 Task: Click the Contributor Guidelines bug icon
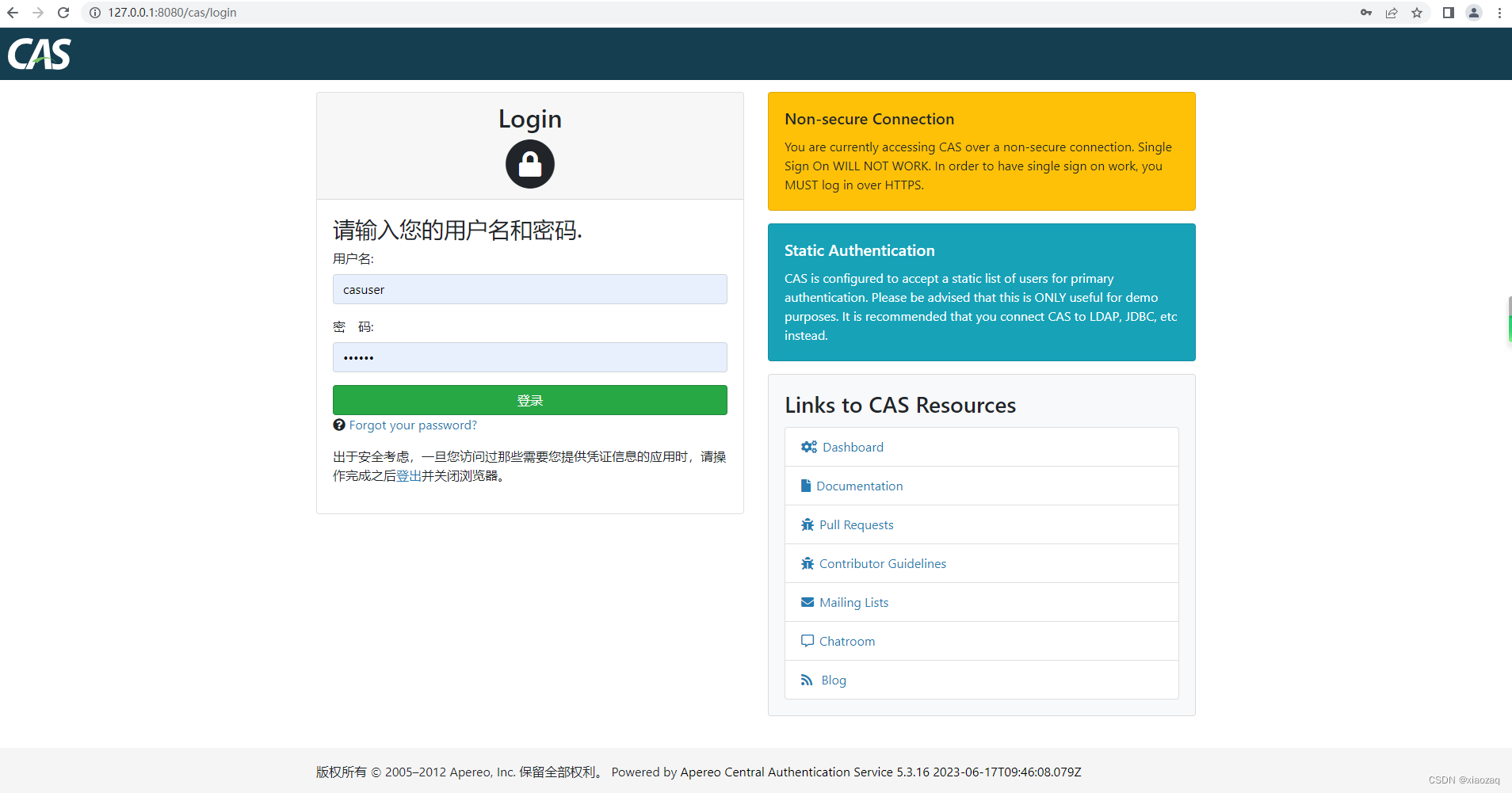point(807,562)
